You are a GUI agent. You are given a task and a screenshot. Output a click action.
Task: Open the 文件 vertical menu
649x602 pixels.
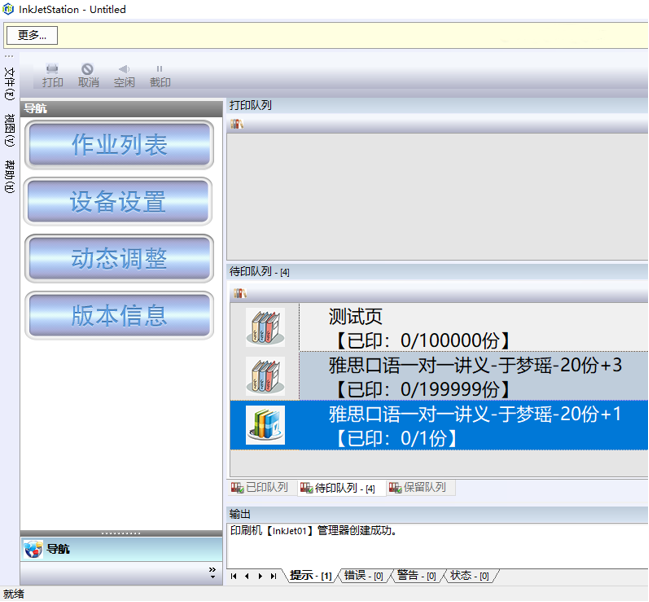pos(10,83)
